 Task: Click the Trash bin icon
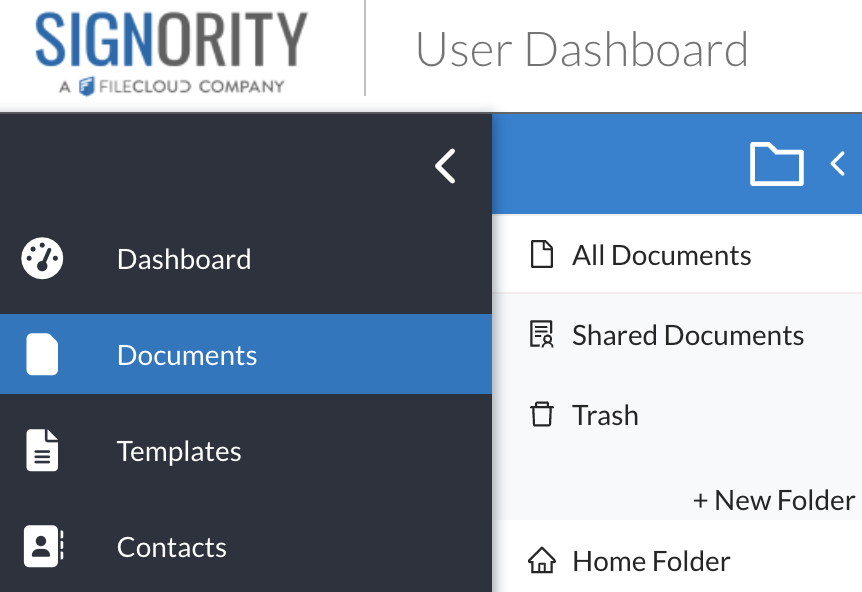[541, 414]
